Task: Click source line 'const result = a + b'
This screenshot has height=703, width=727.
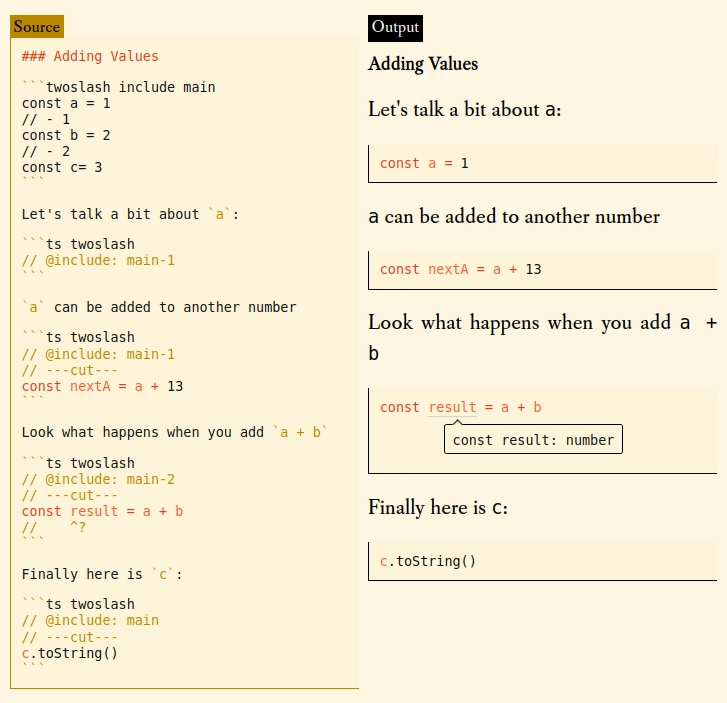Action: click(102, 511)
